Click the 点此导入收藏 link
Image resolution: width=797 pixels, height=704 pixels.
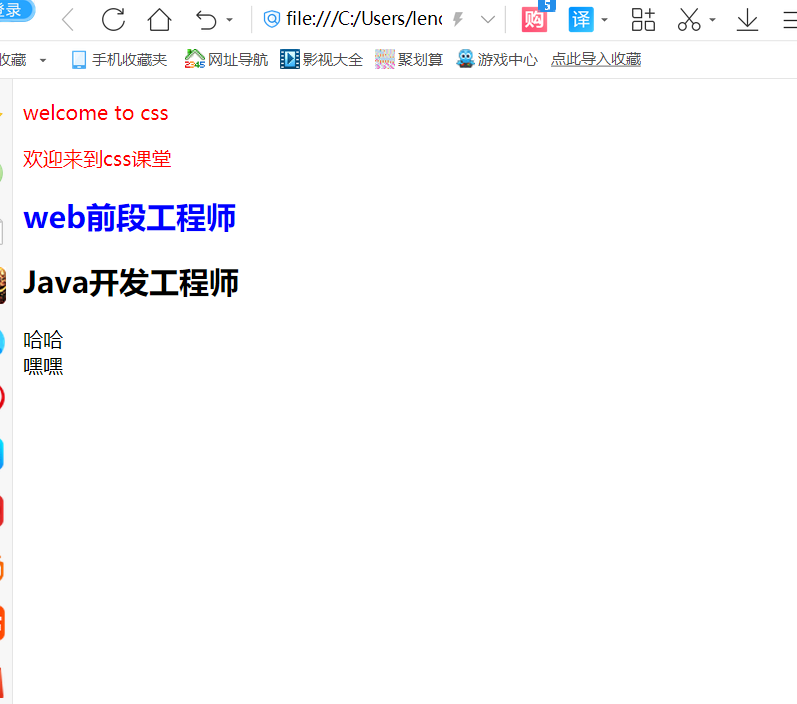click(596, 59)
